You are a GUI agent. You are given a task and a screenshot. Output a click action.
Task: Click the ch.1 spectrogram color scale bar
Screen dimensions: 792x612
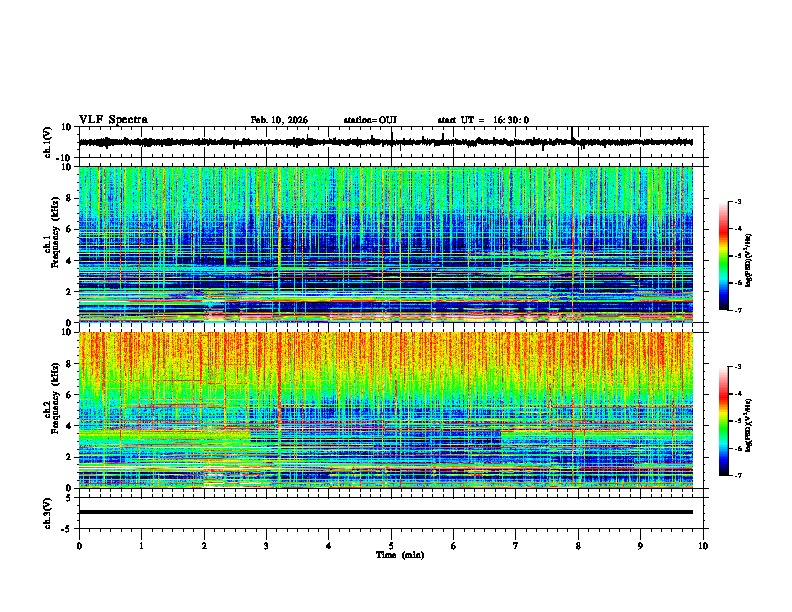coord(724,256)
